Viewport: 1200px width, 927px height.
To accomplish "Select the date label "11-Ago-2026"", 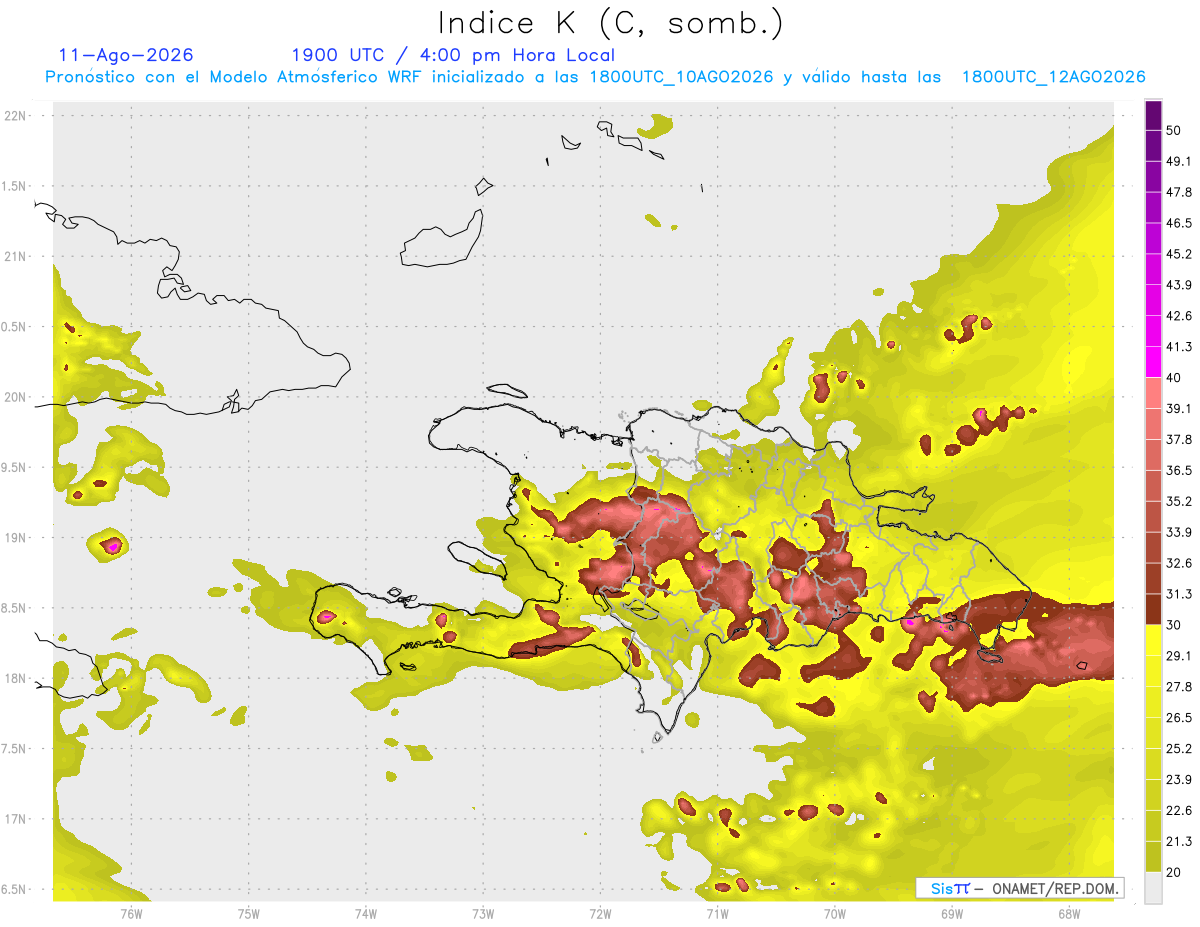I will pos(126,55).
